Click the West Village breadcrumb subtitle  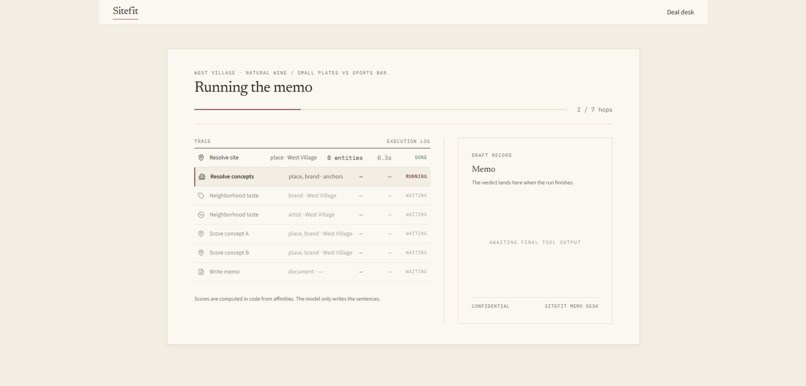[290, 73]
